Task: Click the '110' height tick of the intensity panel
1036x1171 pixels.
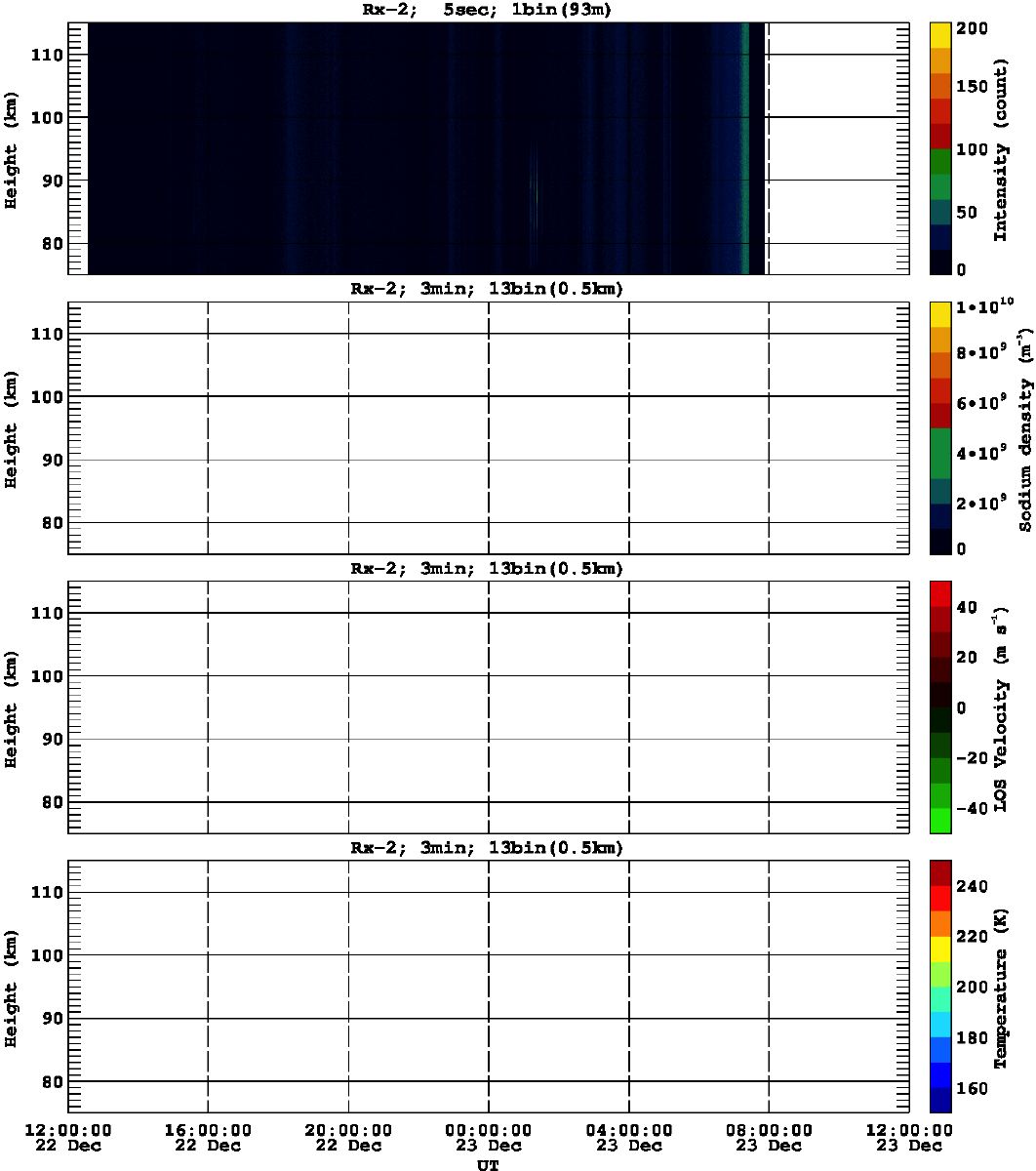Action: pos(49,55)
